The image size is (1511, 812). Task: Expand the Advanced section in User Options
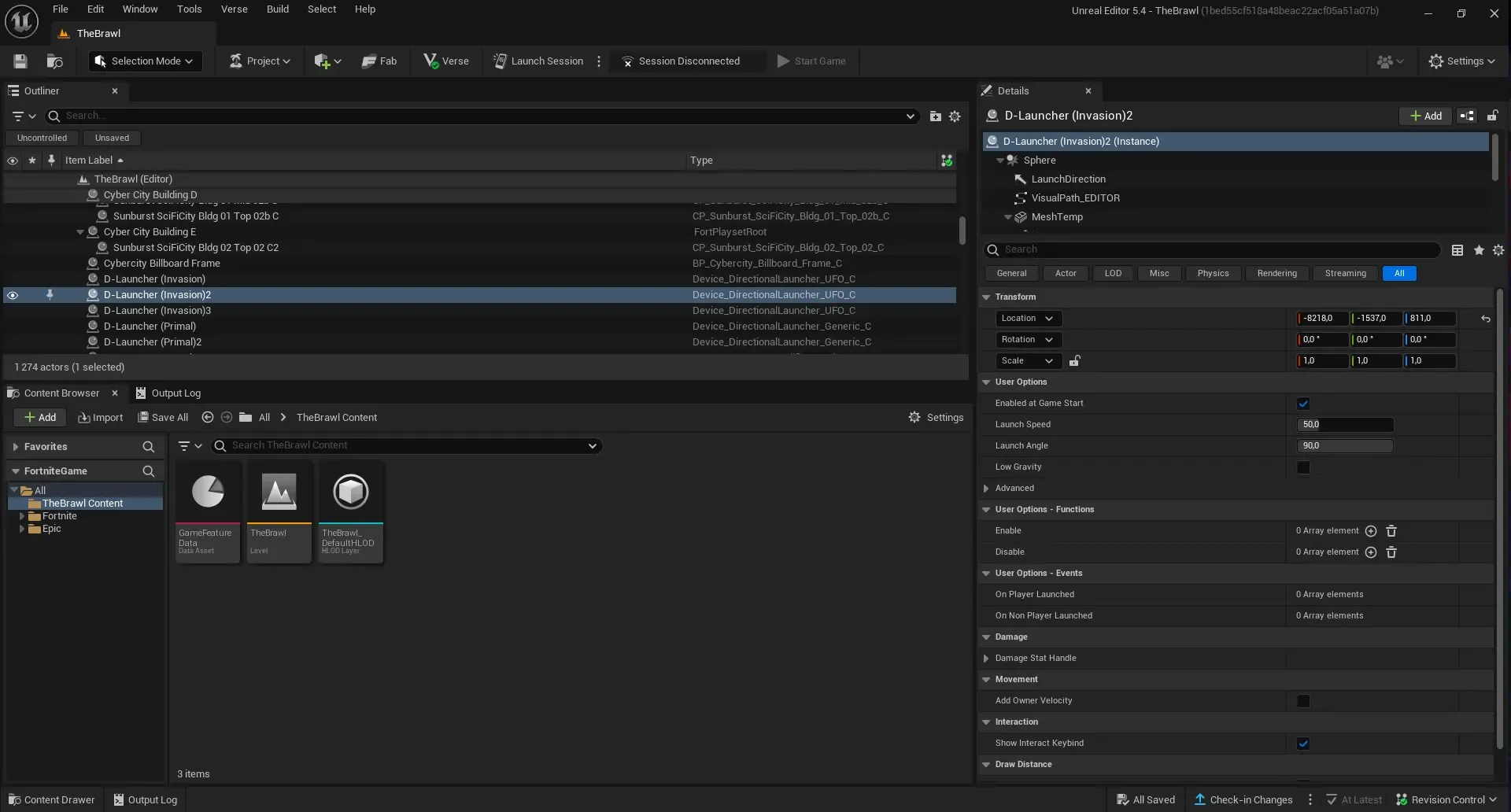coord(986,489)
